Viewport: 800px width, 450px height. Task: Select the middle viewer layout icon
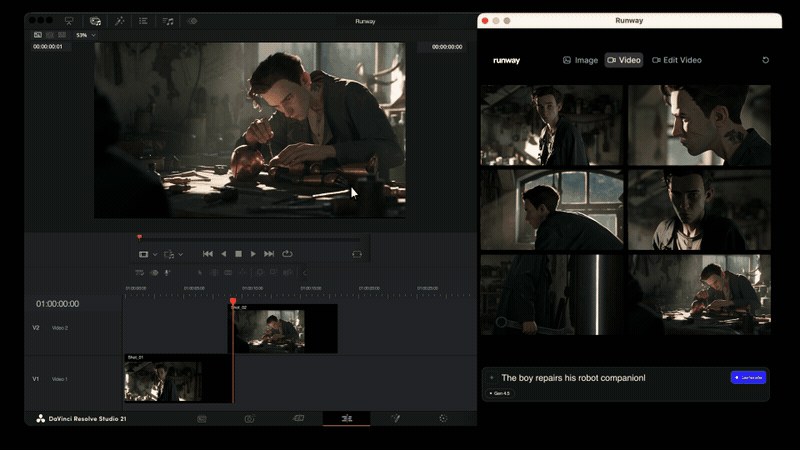(x=49, y=35)
